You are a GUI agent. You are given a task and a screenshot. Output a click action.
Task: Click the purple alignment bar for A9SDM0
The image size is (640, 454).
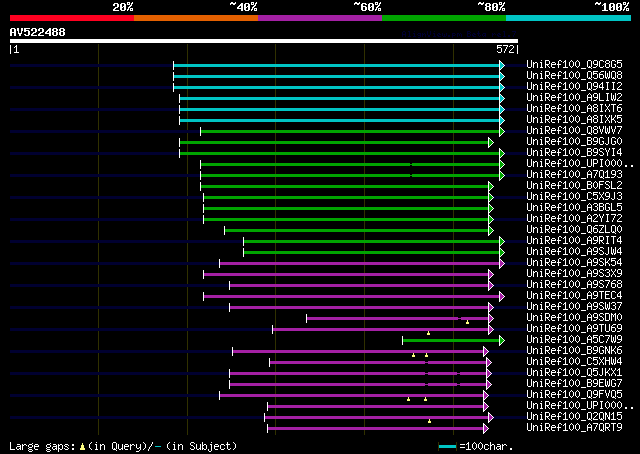click(x=398, y=318)
